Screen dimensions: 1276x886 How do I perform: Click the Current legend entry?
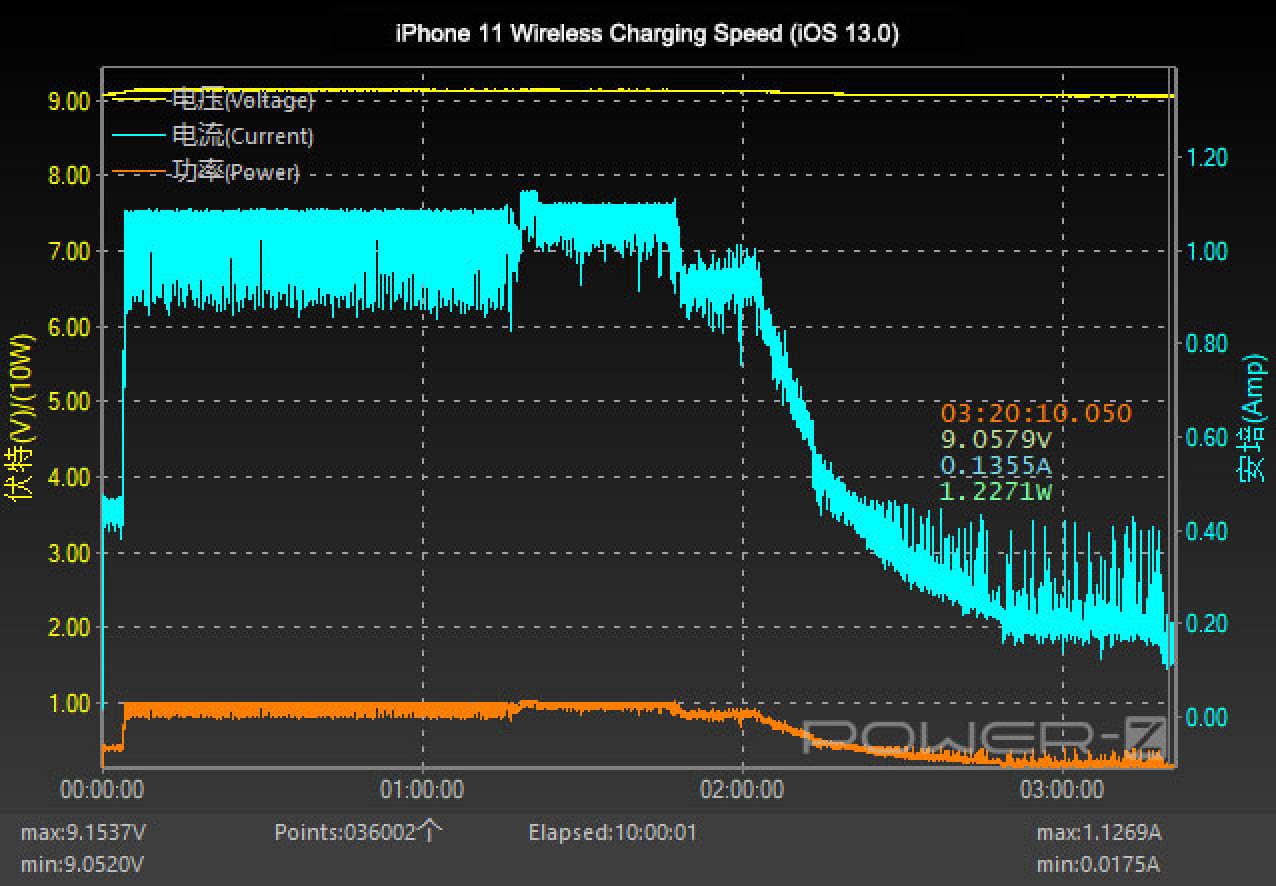pos(242,136)
